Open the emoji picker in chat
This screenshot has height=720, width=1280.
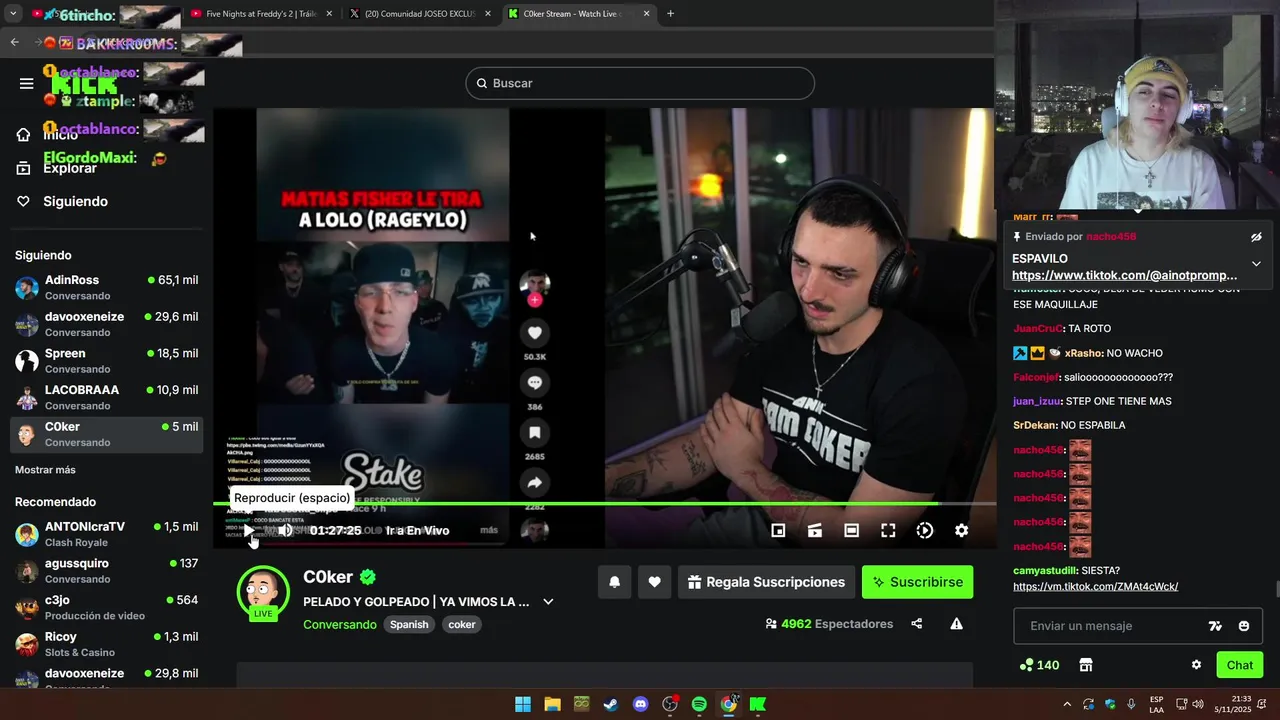(x=1244, y=626)
